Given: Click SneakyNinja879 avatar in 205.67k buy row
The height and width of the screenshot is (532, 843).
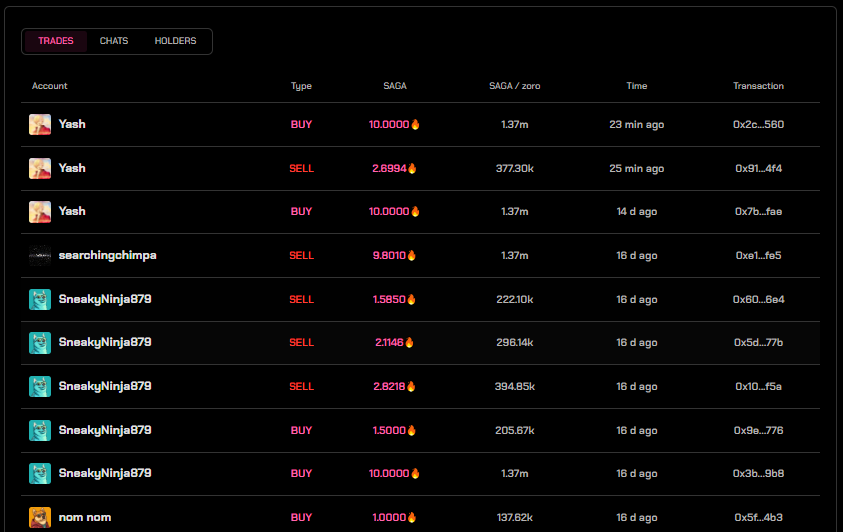Looking at the screenshot, I should (40, 430).
